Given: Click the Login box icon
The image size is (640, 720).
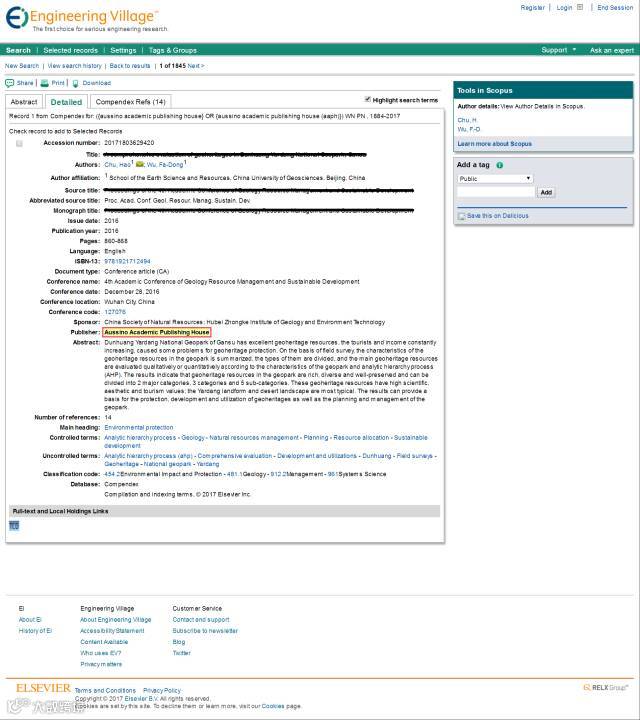Looking at the screenshot, I should point(580,7).
